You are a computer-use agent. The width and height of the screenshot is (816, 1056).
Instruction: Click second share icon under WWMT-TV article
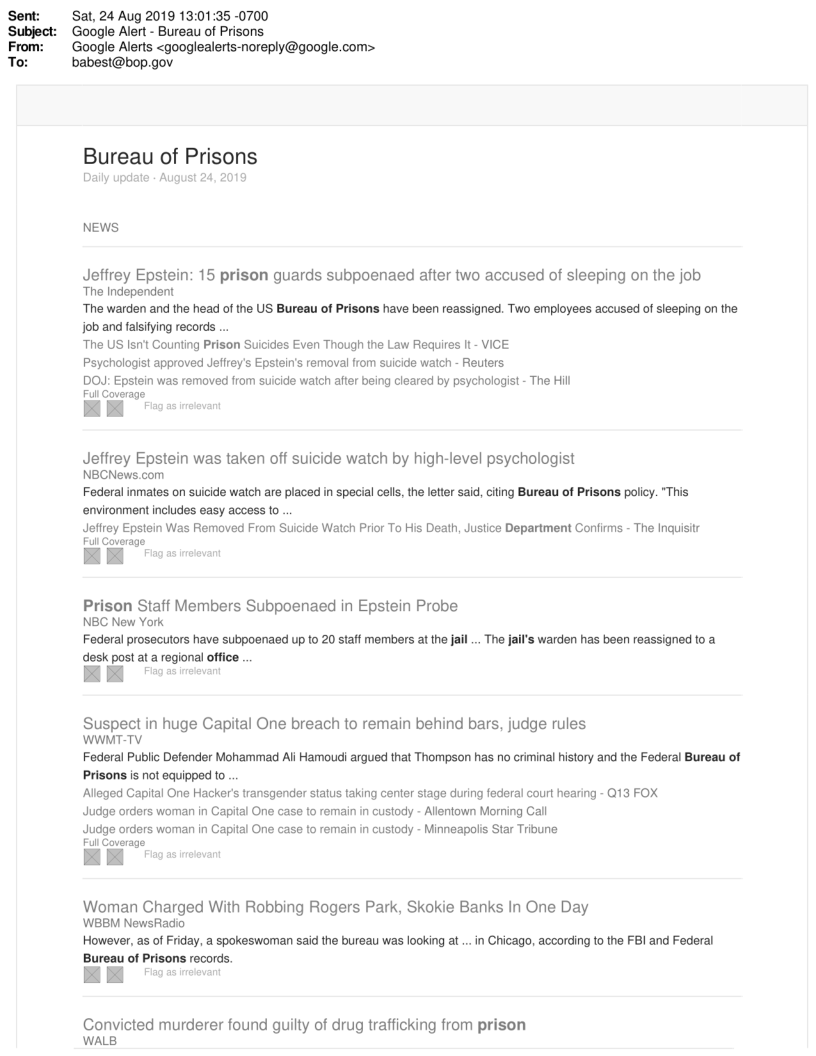115,856
